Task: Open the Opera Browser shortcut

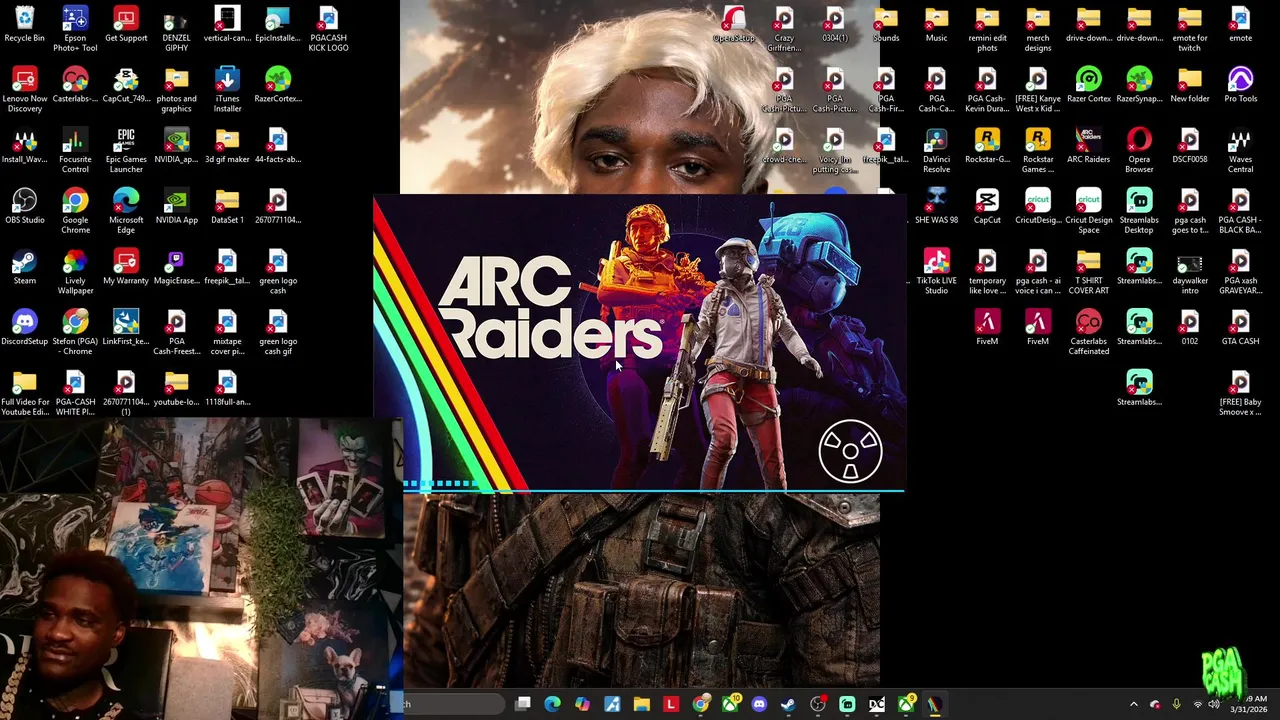Action: pos(1139,151)
